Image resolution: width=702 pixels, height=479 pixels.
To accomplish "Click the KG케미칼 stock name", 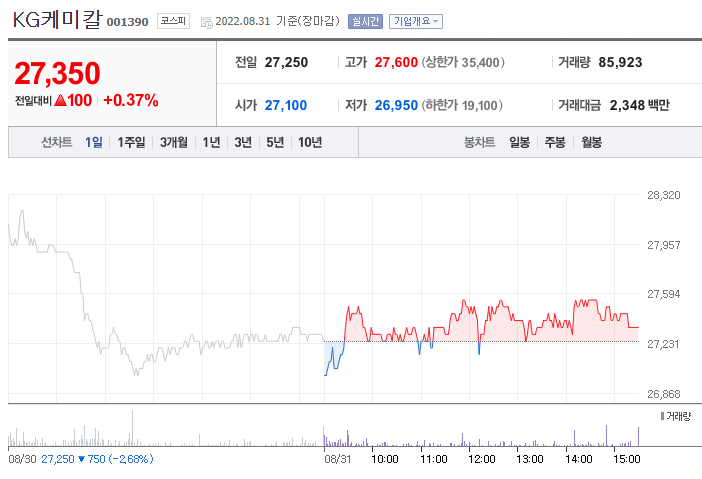I will pos(57,20).
